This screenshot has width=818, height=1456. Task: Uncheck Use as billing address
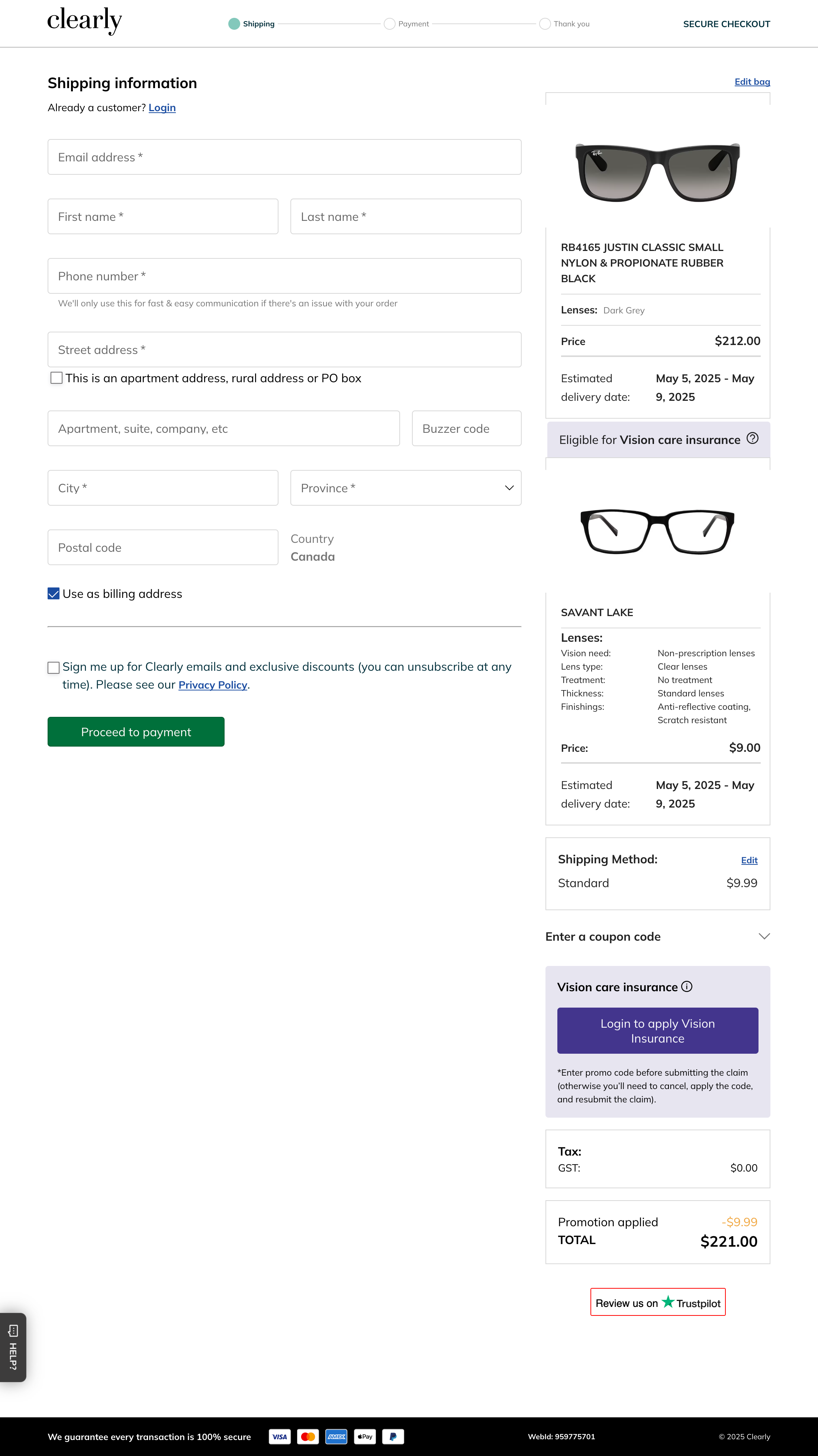pos(54,593)
